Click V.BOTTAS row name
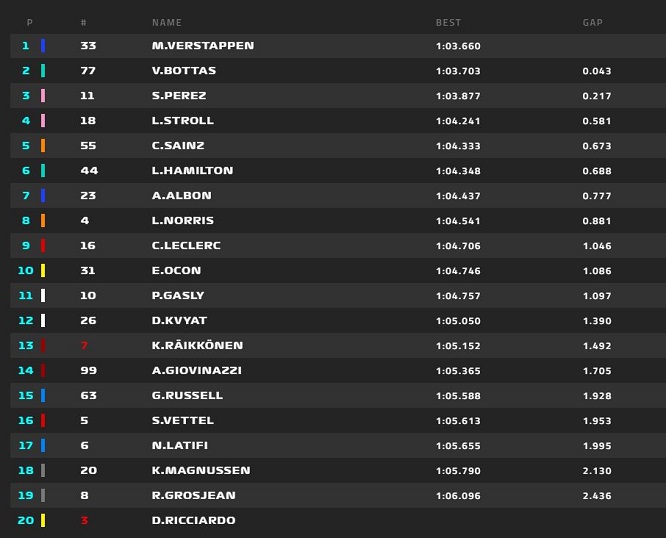Image resolution: width=666 pixels, height=538 pixels. click(184, 71)
